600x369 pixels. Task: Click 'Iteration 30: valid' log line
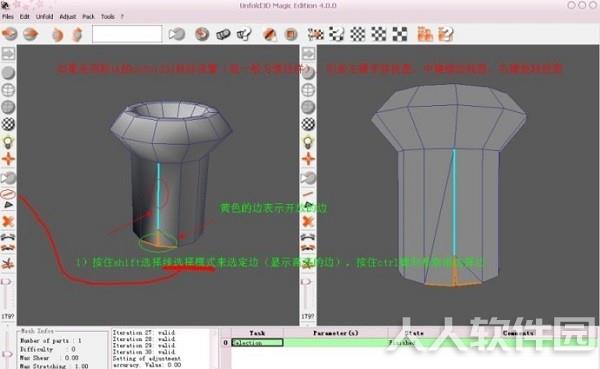[144, 352]
